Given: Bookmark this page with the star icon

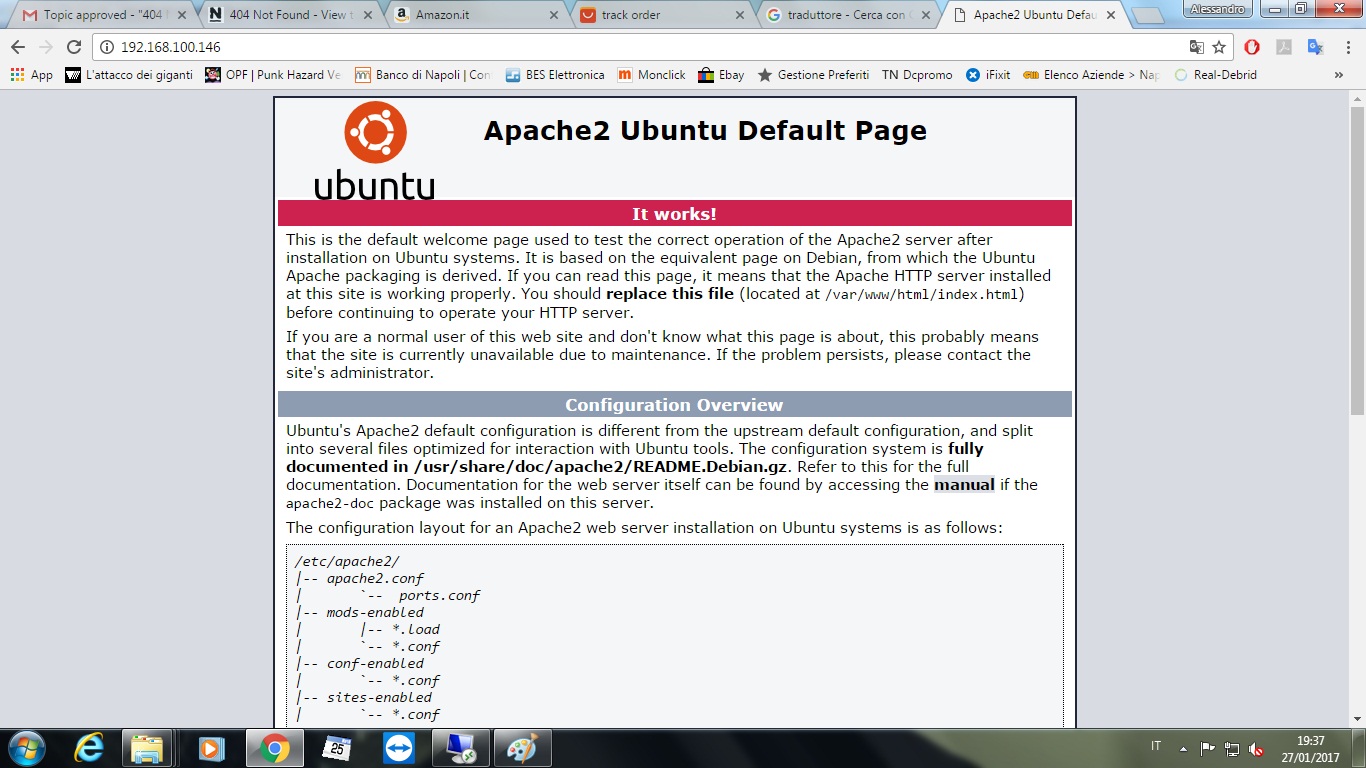Looking at the screenshot, I should pos(1219,47).
